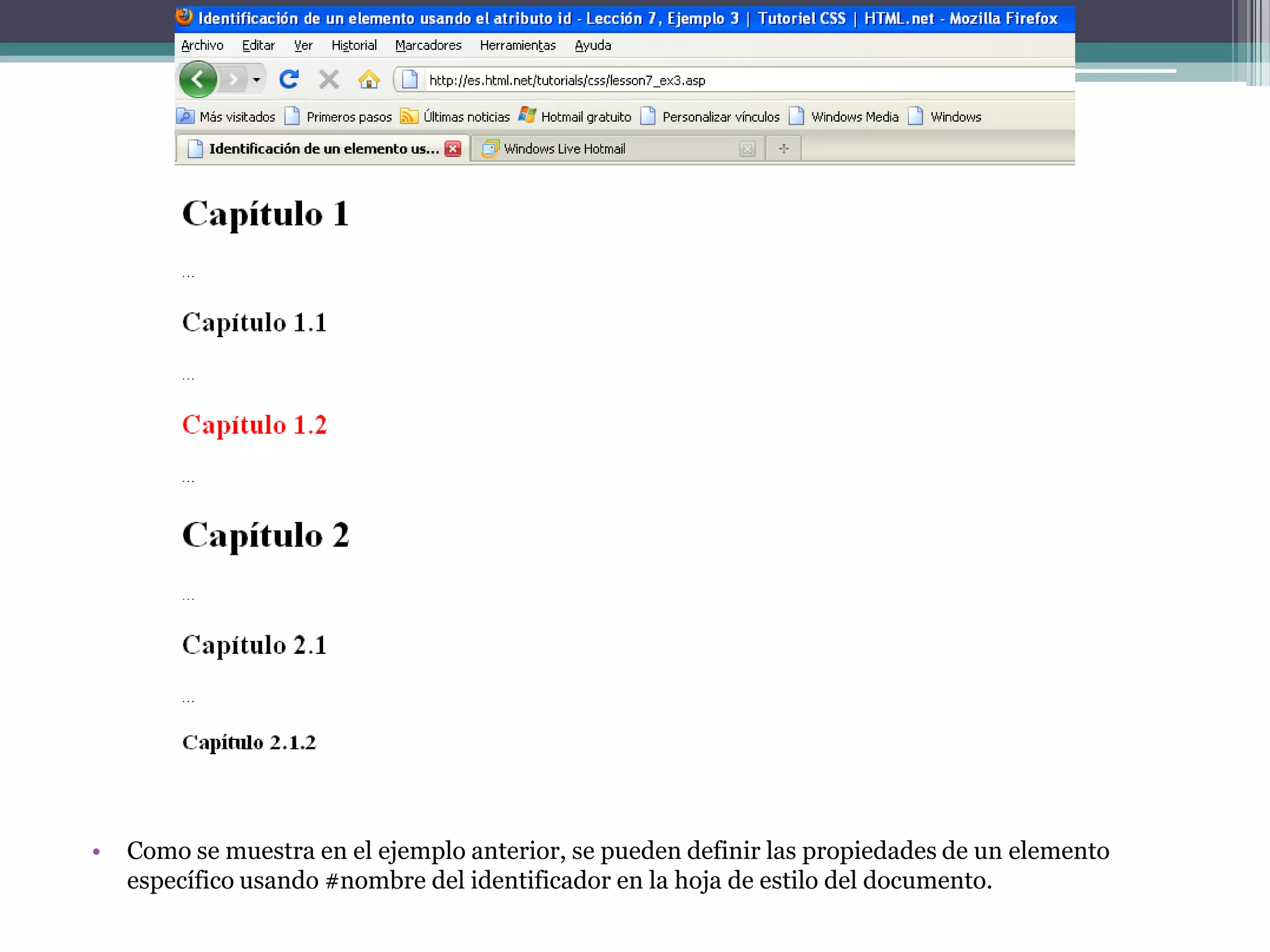
Task: Click the Windows Media page icon
Action: (797, 116)
